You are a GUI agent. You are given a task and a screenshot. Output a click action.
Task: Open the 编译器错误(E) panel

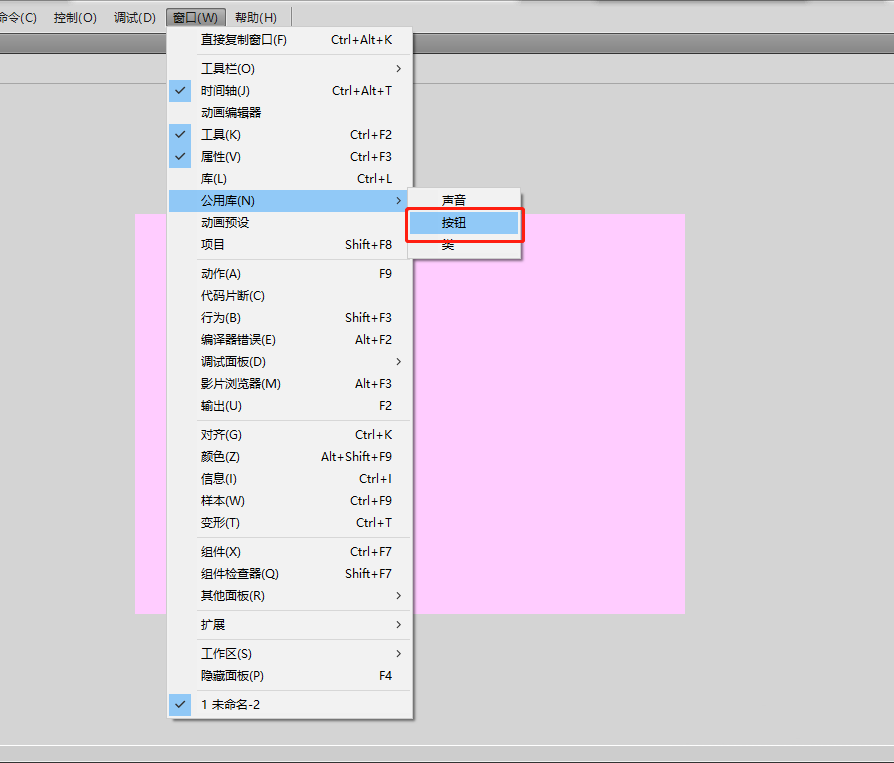tap(290, 340)
